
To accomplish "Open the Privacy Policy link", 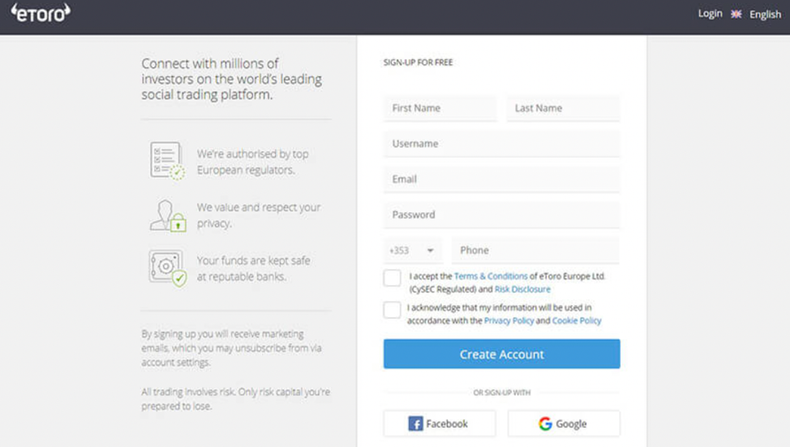I will point(509,321).
